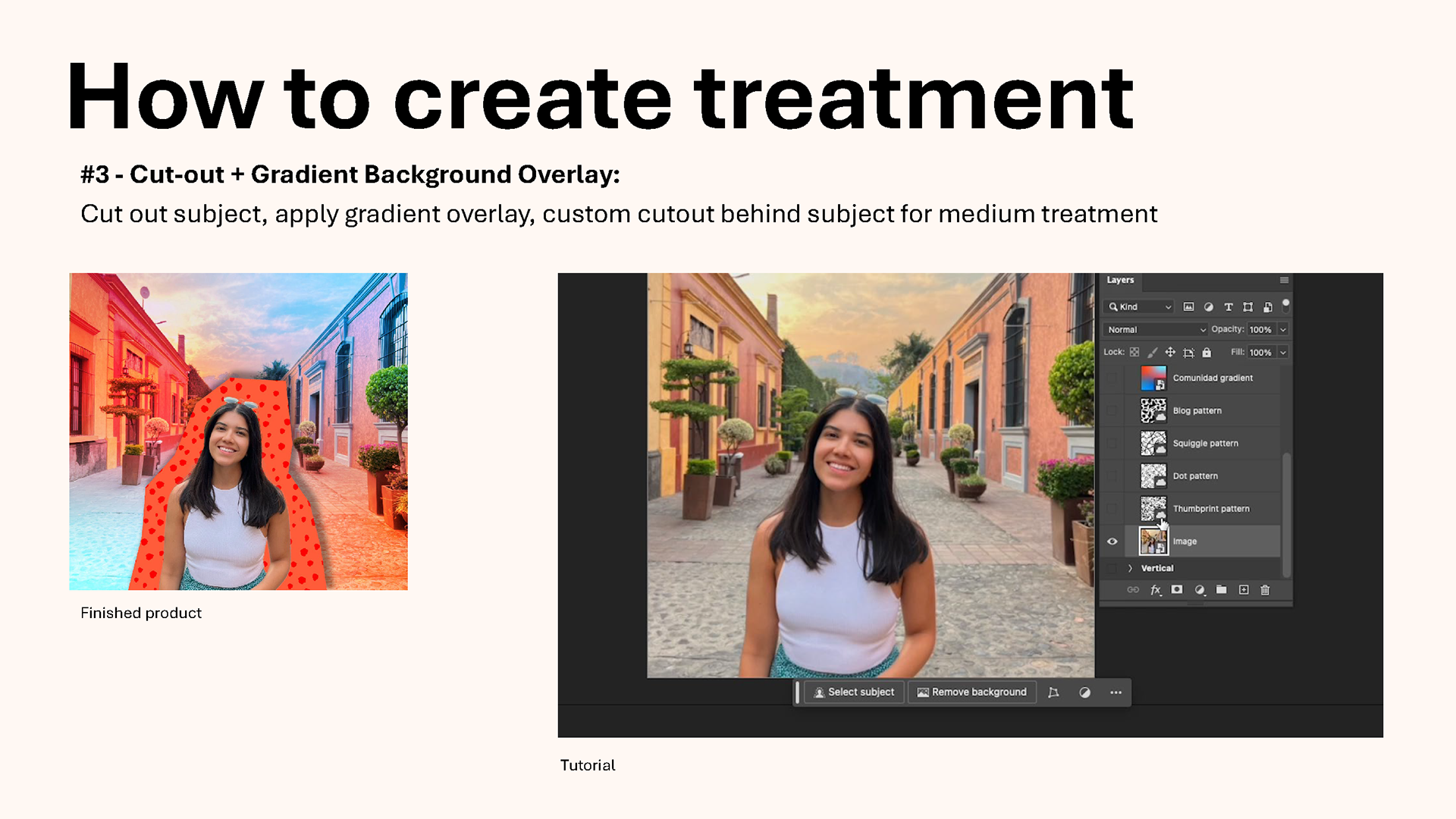The height and width of the screenshot is (819, 1456).
Task: Click the link layers icon
Action: tap(1133, 590)
